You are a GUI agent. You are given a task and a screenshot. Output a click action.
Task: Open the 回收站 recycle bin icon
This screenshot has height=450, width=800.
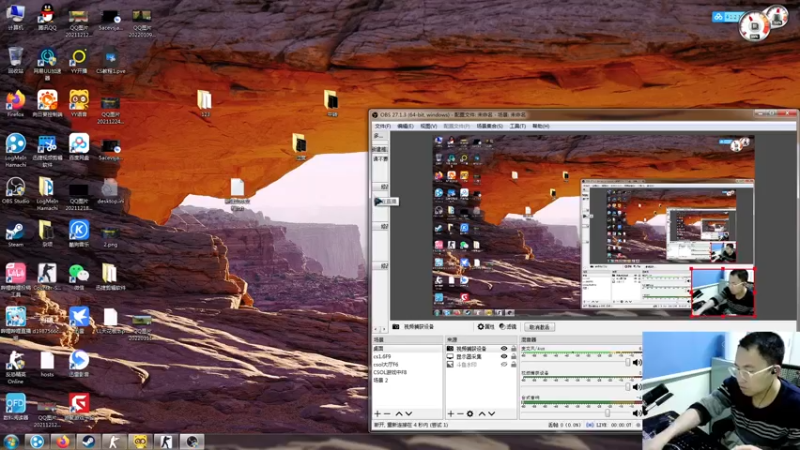(16, 60)
